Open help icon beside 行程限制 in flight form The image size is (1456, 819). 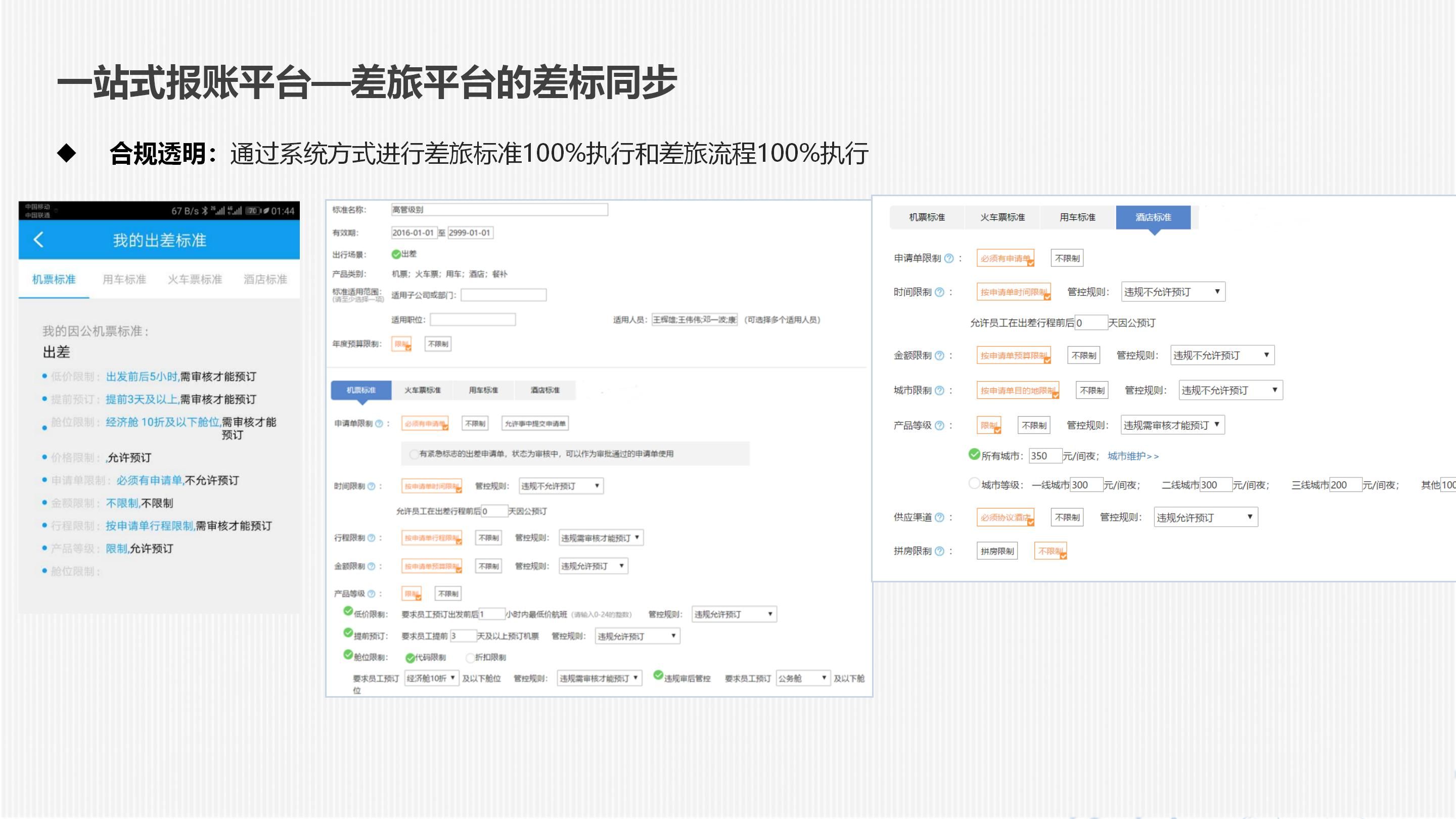point(372,537)
